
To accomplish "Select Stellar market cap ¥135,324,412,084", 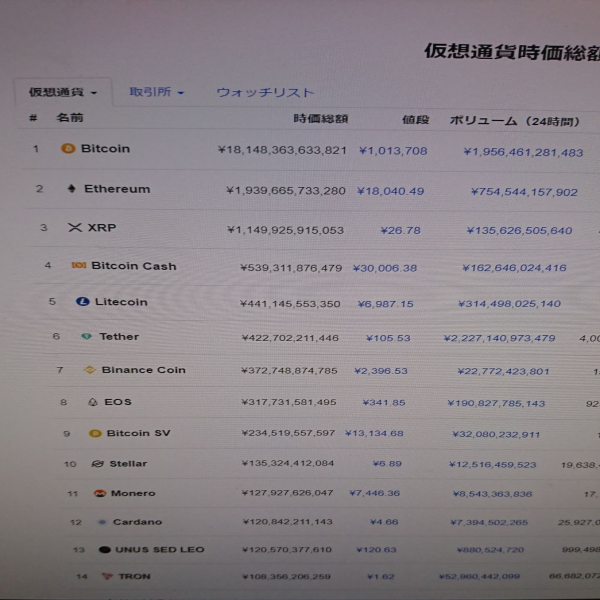I will [x=288, y=463].
